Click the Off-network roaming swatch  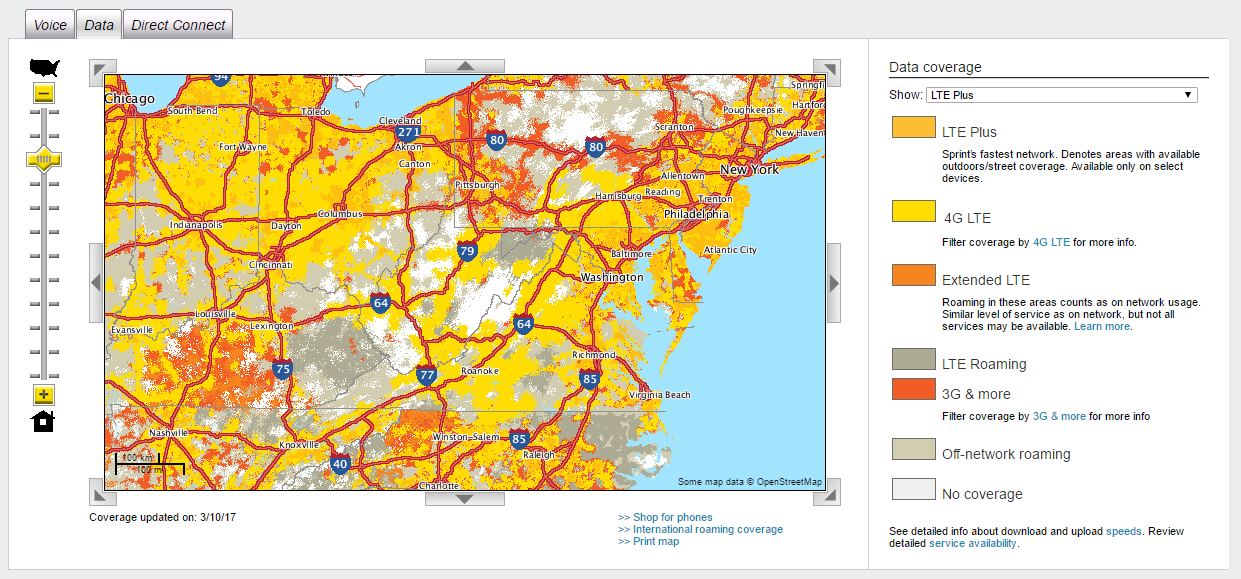pos(914,449)
